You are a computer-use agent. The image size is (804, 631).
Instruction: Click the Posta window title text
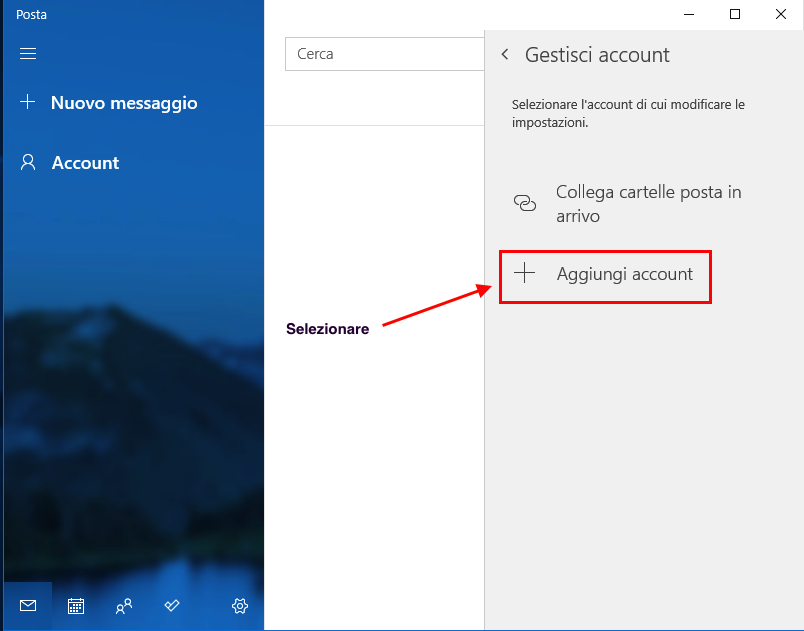click(31, 14)
